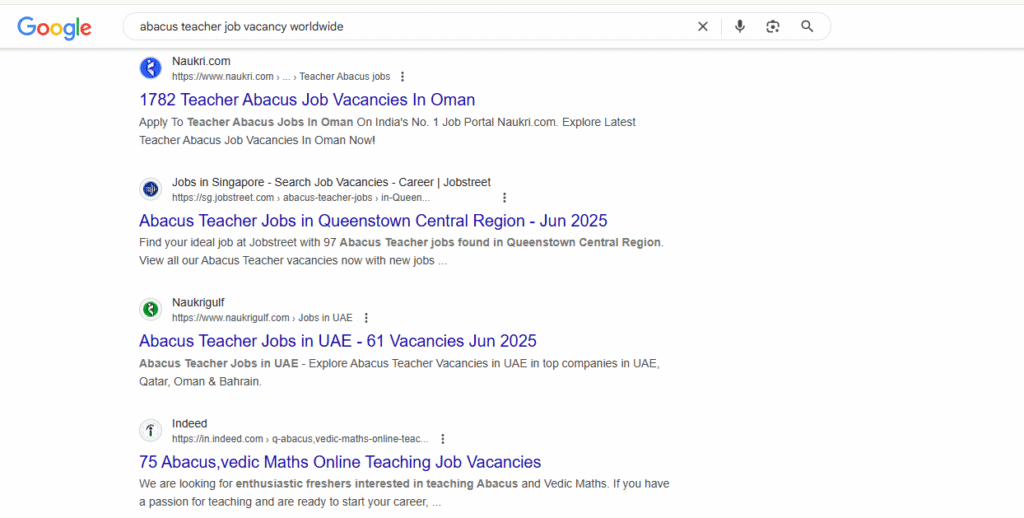Image resolution: width=1024 pixels, height=518 pixels.
Task: Click into the search query input field
Action: pos(411,27)
